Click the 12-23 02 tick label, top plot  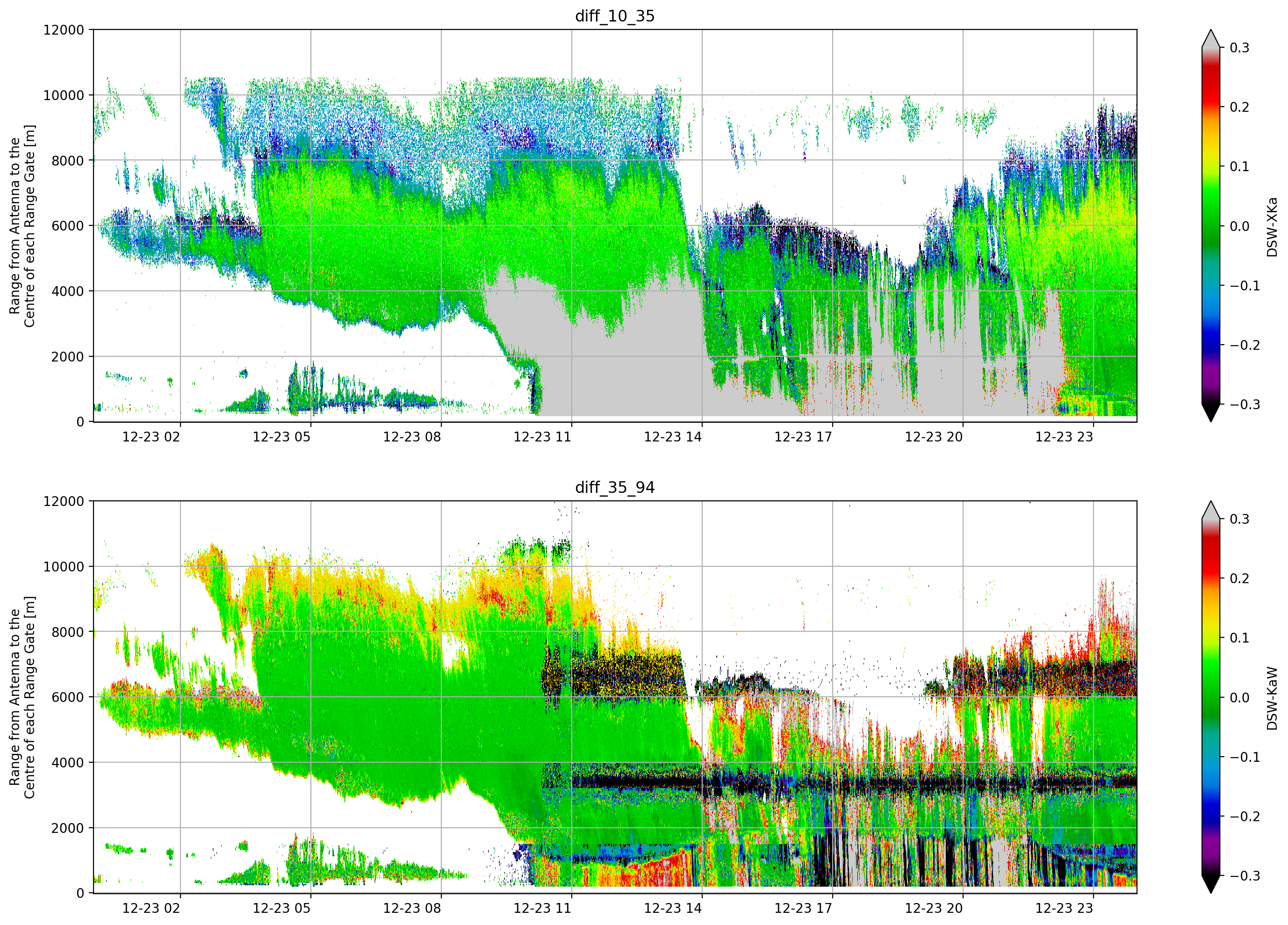pyautogui.click(x=151, y=437)
